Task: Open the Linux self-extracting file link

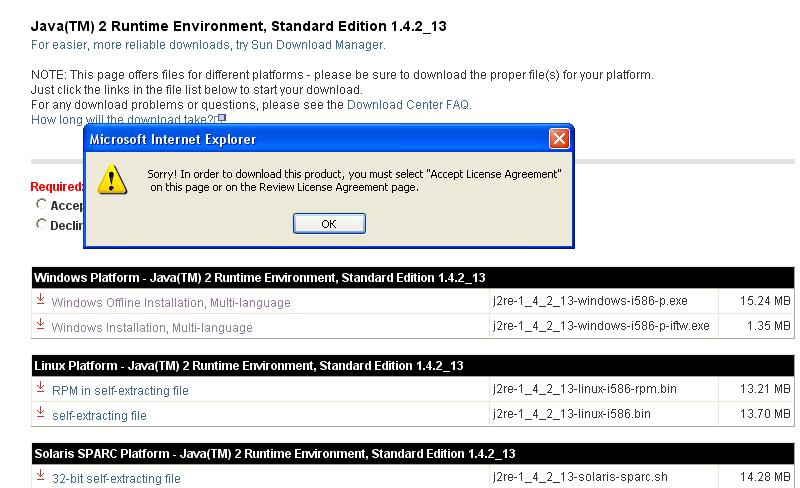Action: 99,415
